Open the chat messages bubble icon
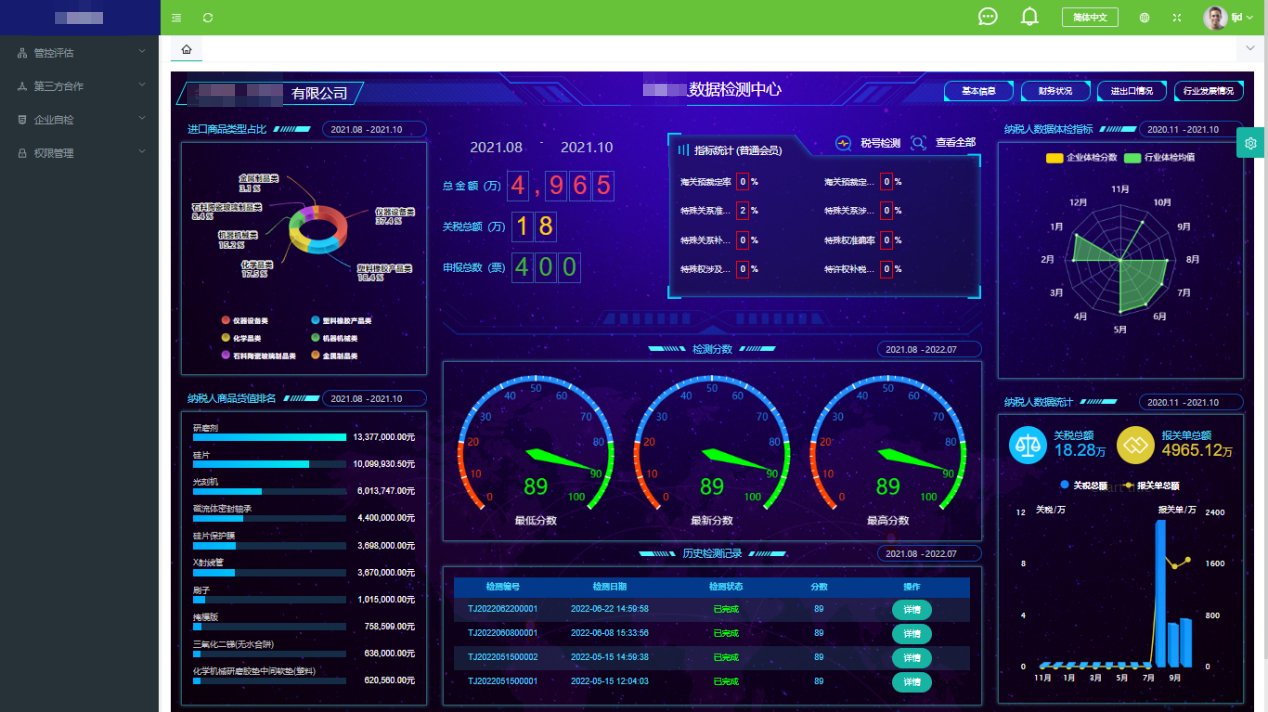This screenshot has width=1268, height=712. (988, 17)
